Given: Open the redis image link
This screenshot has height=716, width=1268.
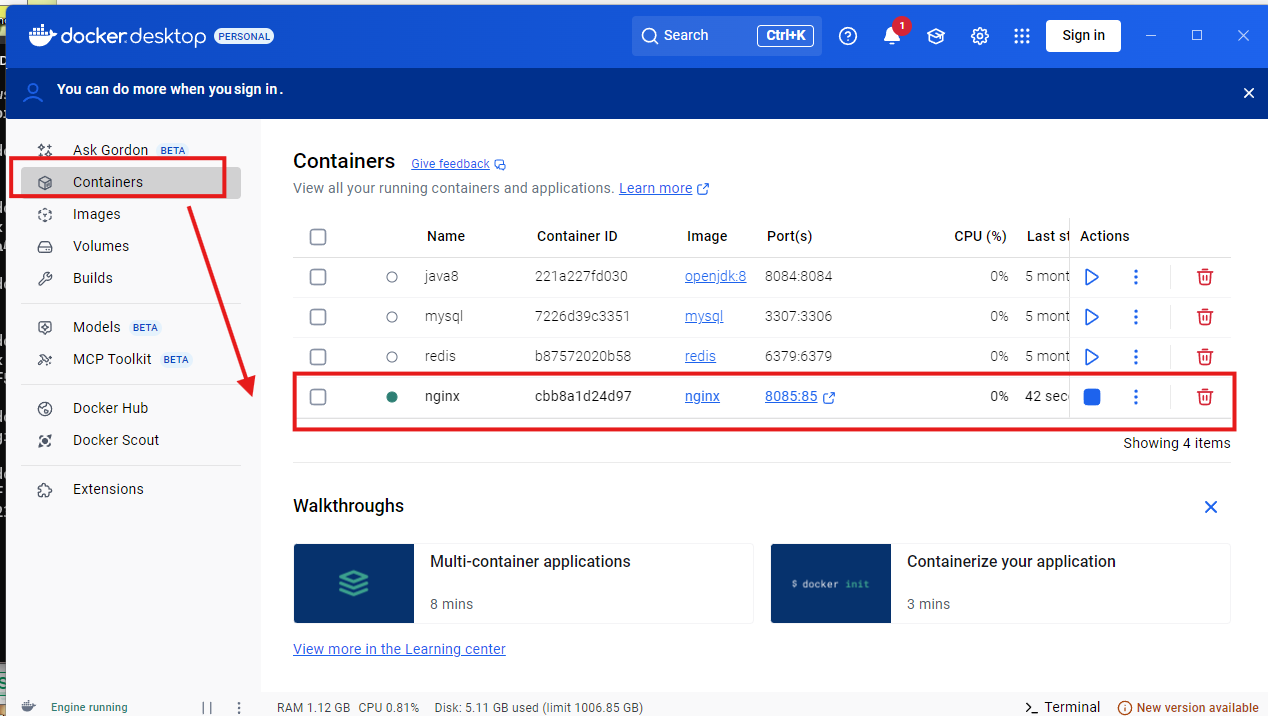Looking at the screenshot, I should (700, 357).
